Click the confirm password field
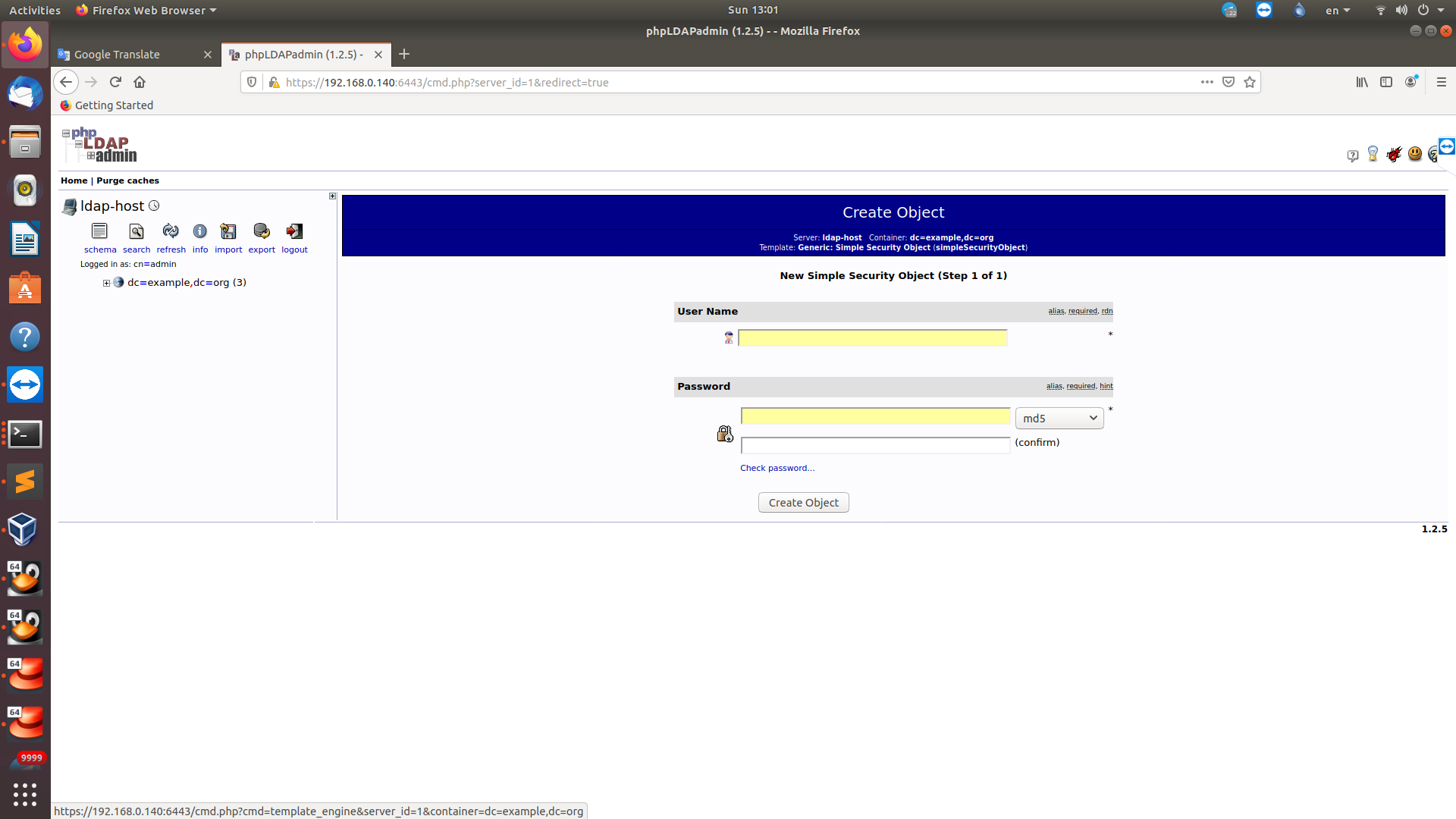Screen dimensions: 1456x819 pyautogui.click(x=875, y=445)
